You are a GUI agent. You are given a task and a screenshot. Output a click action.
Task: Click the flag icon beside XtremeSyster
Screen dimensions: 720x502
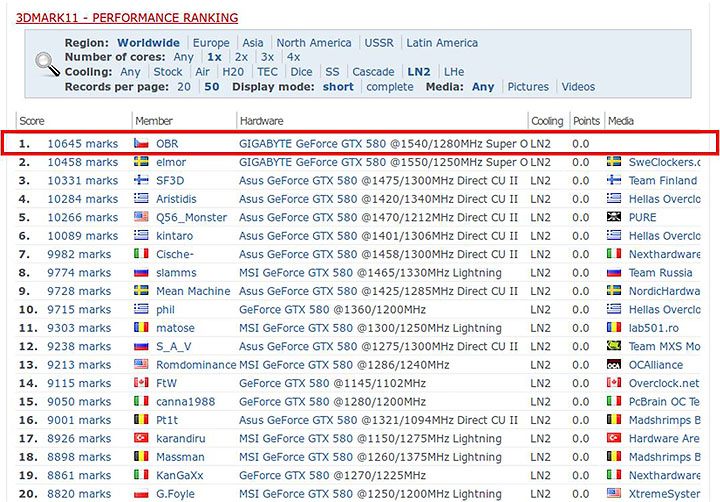tap(614, 493)
